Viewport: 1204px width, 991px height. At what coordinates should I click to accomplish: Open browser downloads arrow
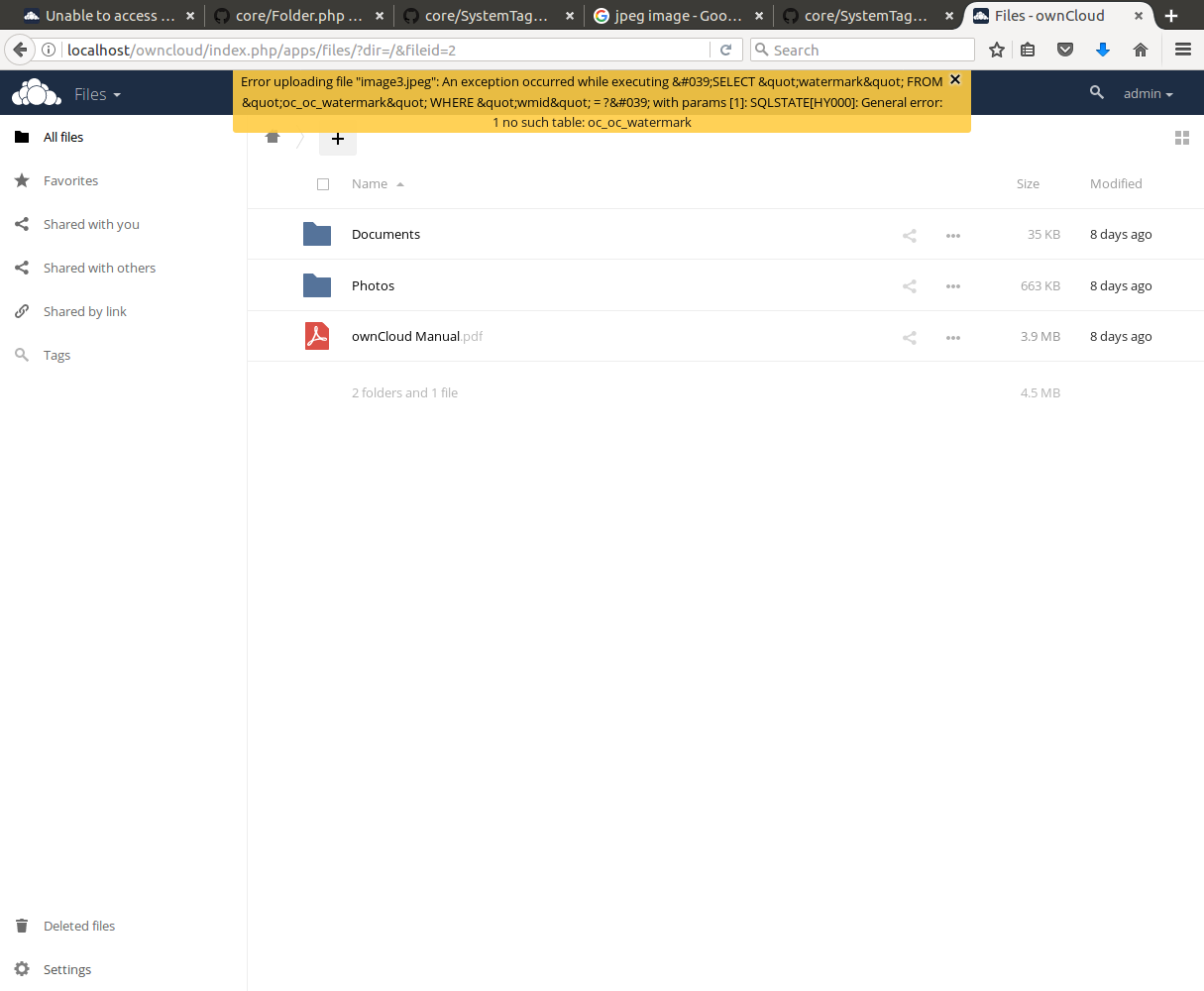[1103, 50]
